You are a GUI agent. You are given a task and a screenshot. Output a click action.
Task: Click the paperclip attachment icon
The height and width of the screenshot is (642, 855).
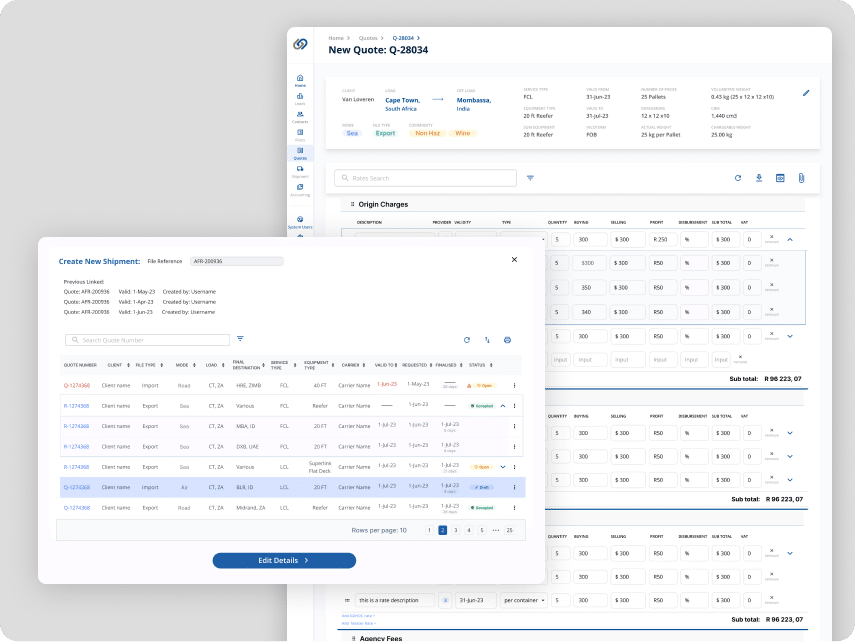coord(801,178)
